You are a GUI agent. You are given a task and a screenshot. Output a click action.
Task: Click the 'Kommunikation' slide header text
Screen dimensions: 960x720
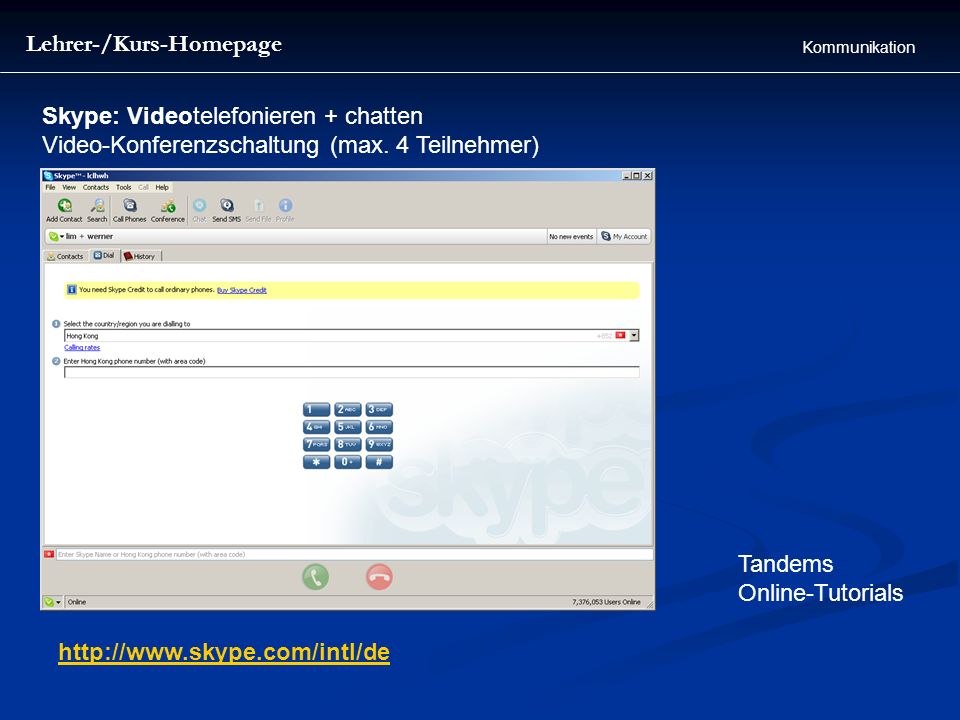click(x=858, y=47)
